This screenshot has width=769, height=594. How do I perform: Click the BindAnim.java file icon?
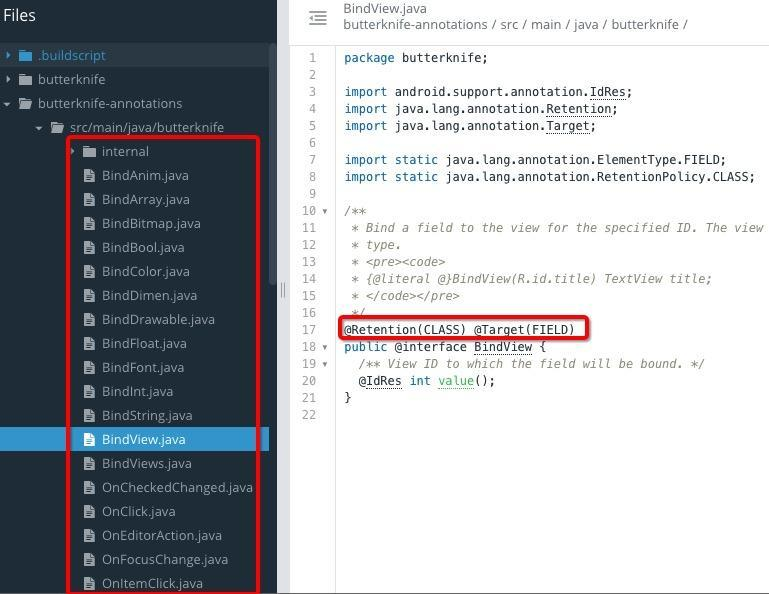pyautogui.click(x=89, y=176)
